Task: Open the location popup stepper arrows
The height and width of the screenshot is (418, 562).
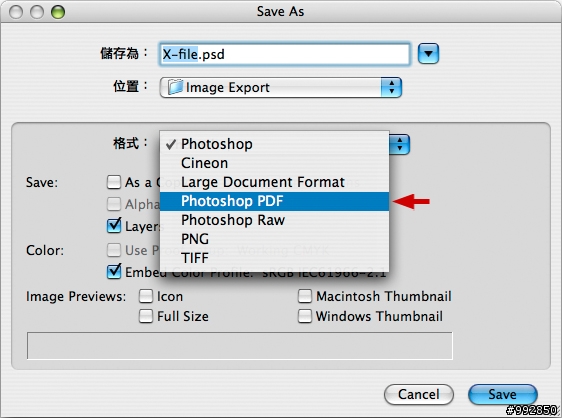Action: (391, 87)
